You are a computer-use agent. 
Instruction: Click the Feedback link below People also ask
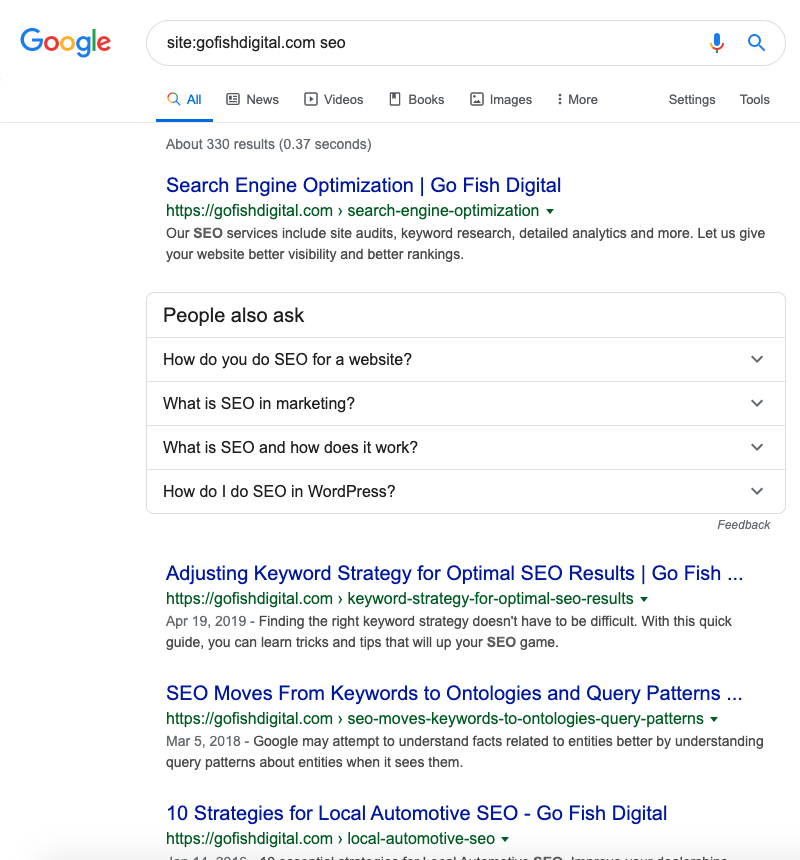point(744,525)
